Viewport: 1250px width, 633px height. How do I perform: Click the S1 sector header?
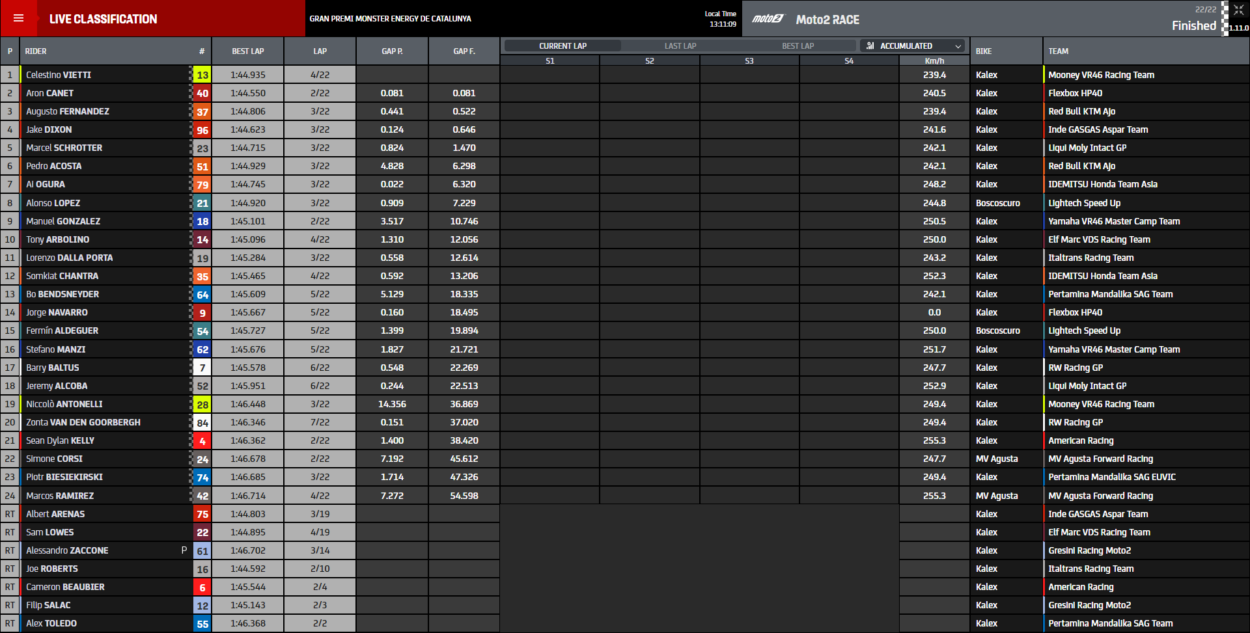(550, 61)
